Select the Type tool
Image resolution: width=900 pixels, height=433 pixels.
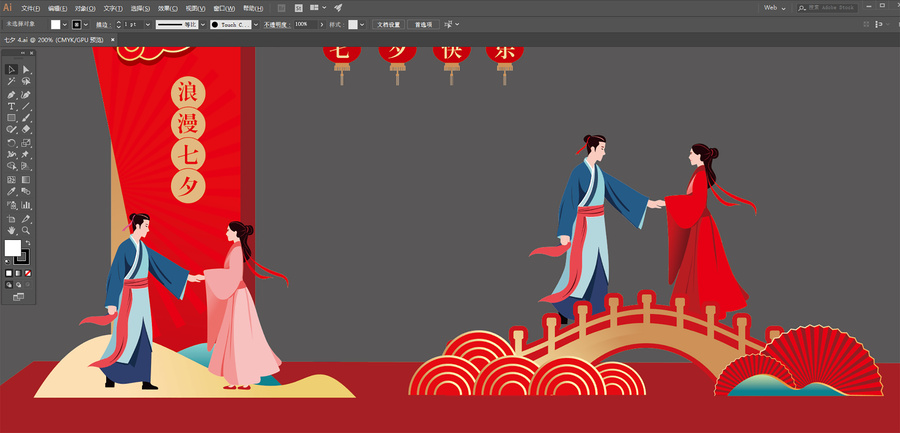11,106
